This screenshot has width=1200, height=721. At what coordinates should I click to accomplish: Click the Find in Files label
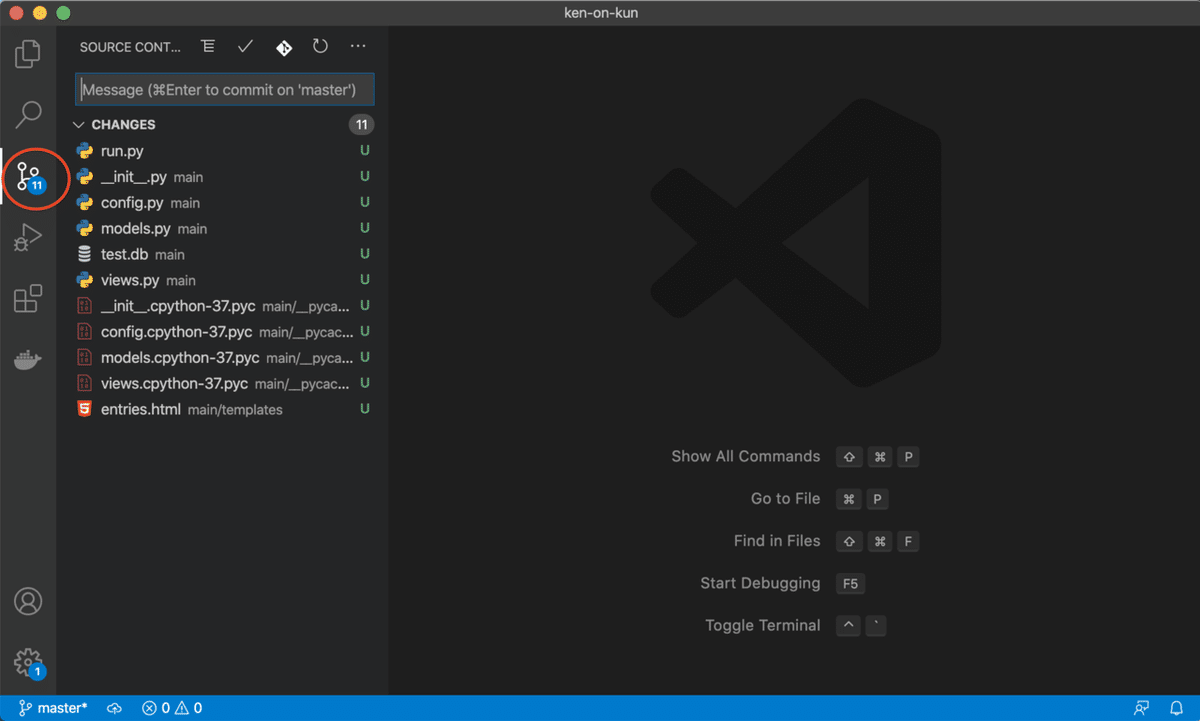tap(777, 541)
